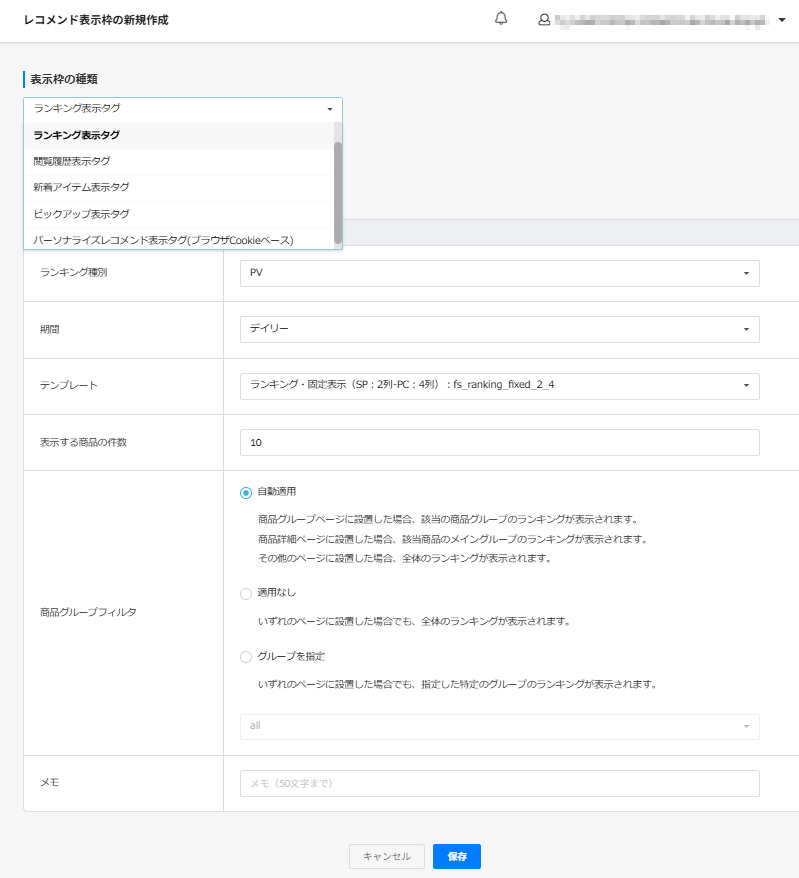This screenshot has height=878, width=799.
Task: Click the user account icon
Action: [x=544, y=20]
